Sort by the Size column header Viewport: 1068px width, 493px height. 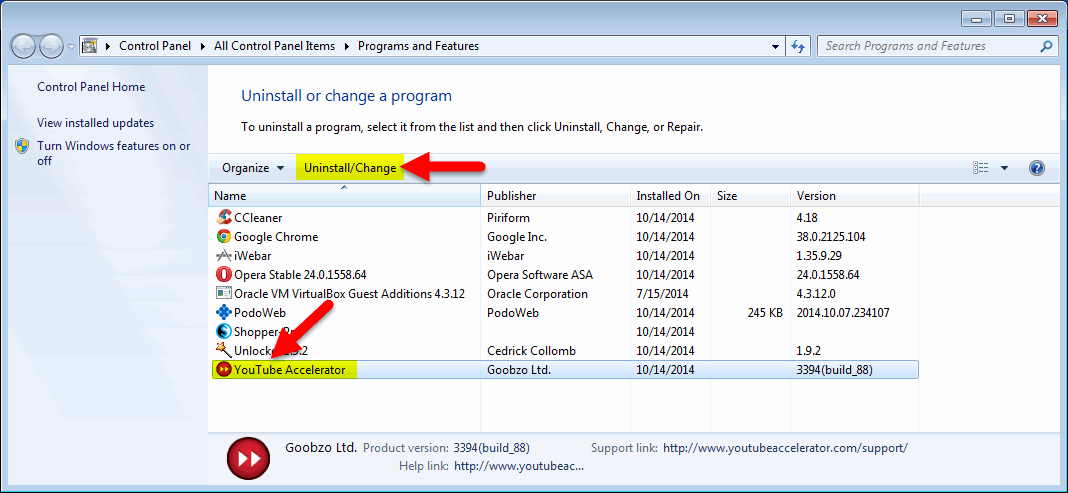(751, 195)
